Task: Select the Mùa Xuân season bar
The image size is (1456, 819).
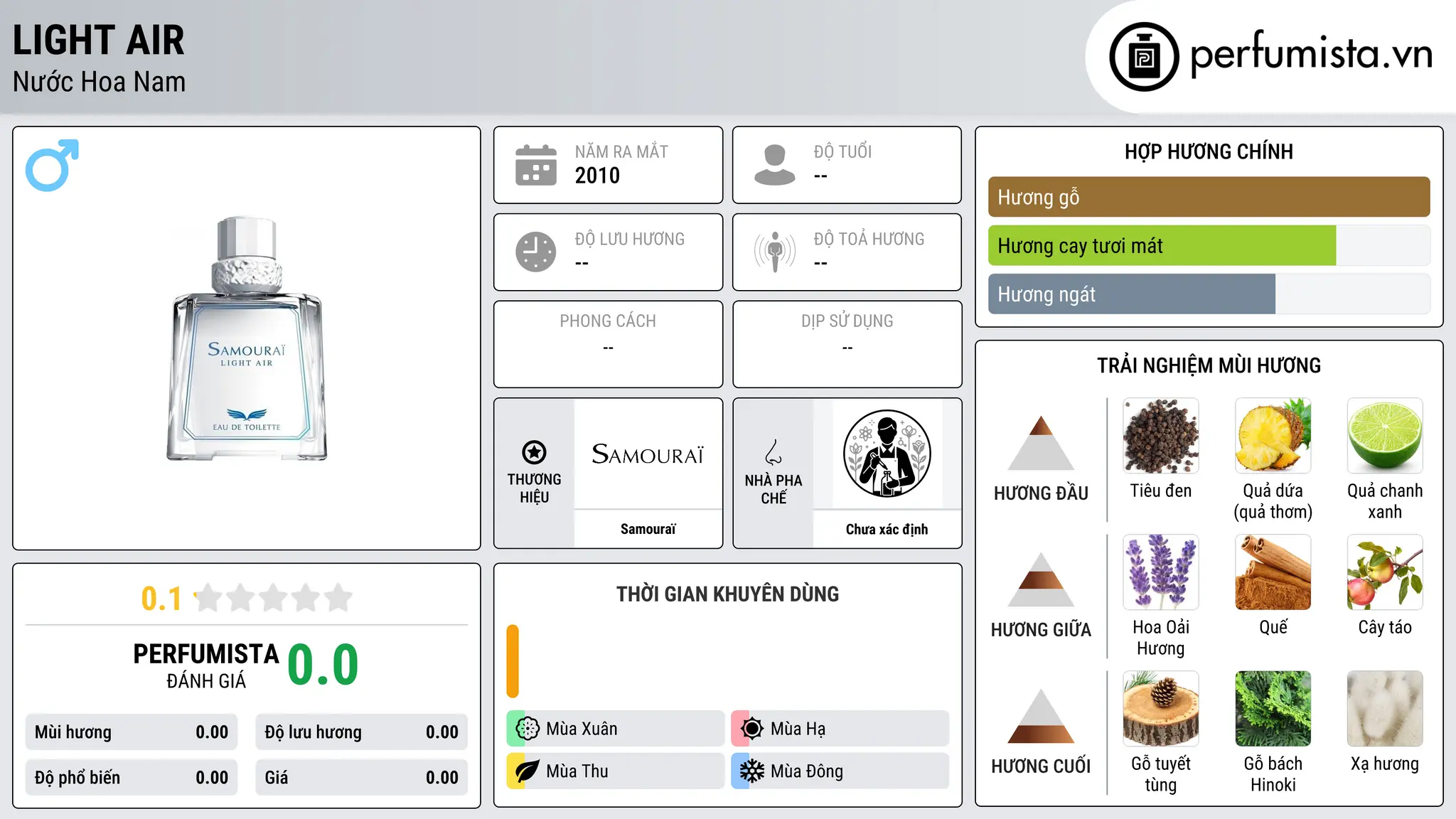Action: pyautogui.click(x=615, y=729)
